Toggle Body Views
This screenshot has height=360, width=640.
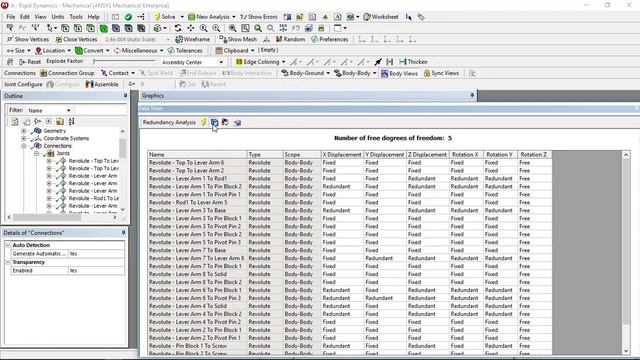399,73
